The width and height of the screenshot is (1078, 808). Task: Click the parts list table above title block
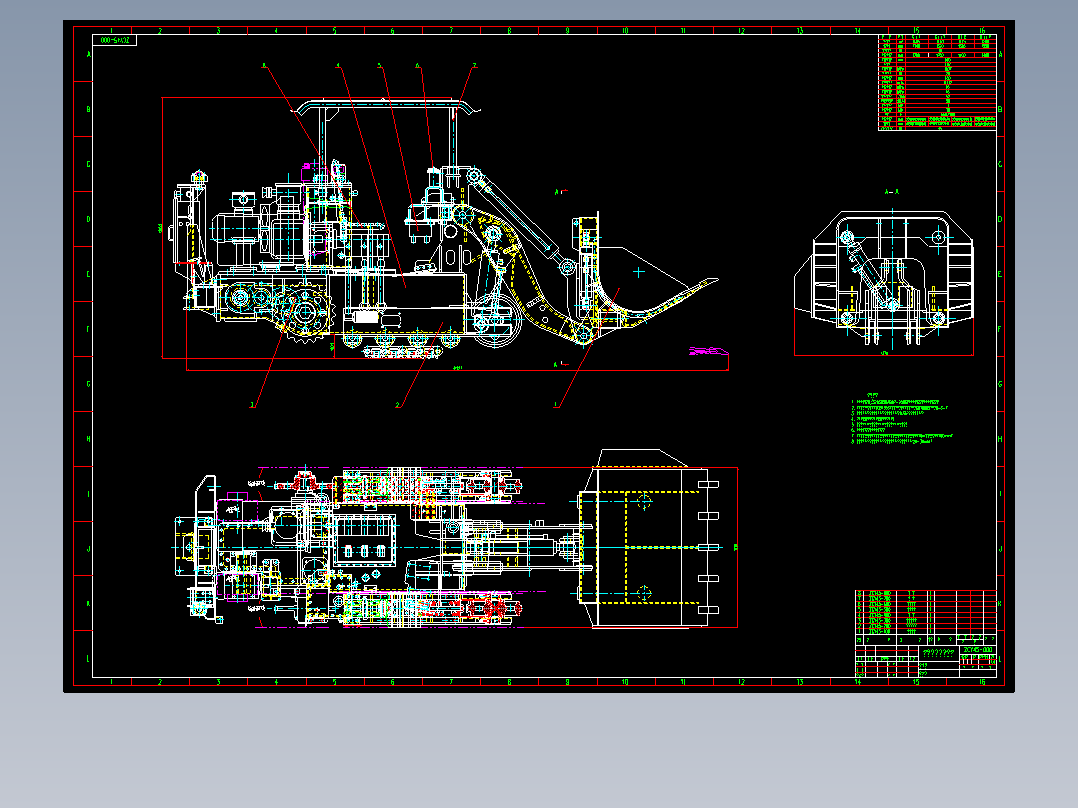point(925,612)
